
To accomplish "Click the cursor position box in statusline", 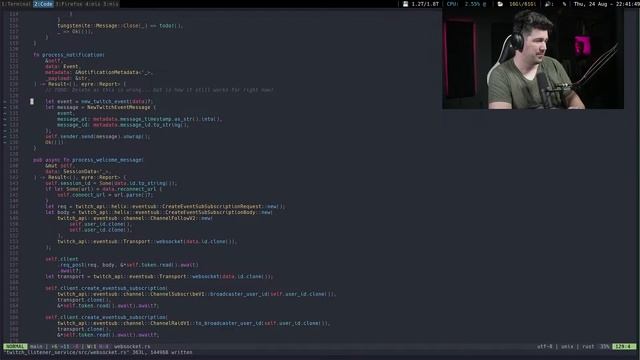I will tap(624, 347).
